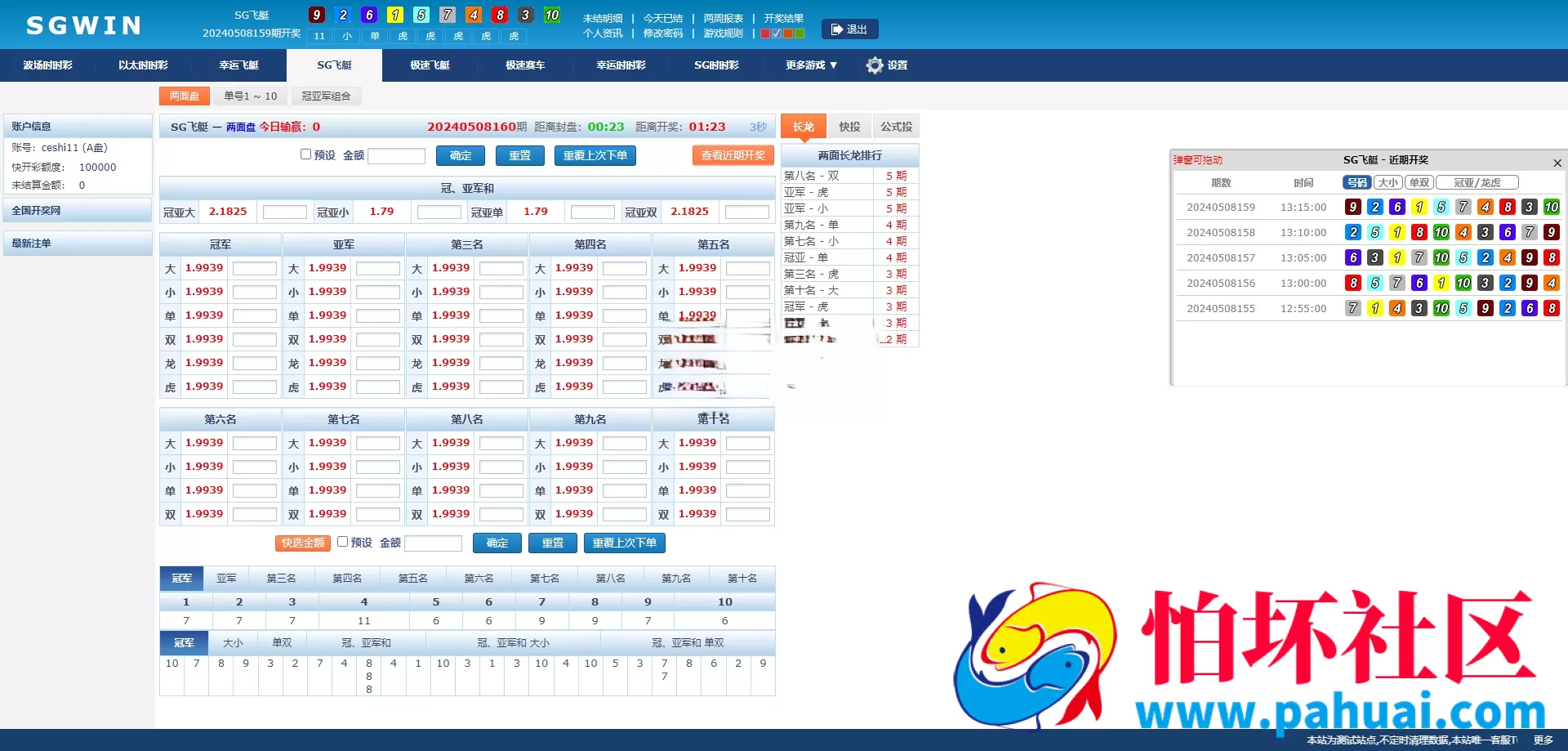
Task: Switch to the 单号1～10 sub-tab
Action: tap(251, 96)
